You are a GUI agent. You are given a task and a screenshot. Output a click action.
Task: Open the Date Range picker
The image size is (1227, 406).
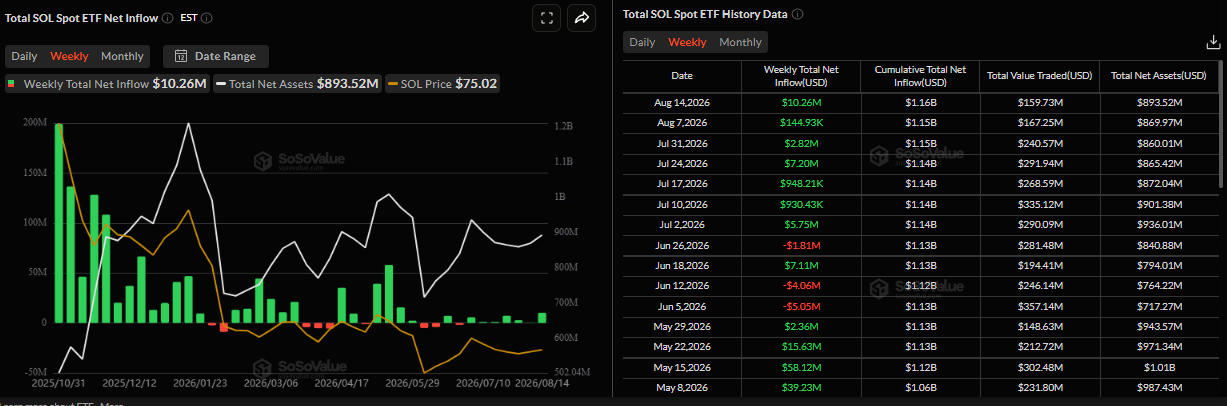215,56
